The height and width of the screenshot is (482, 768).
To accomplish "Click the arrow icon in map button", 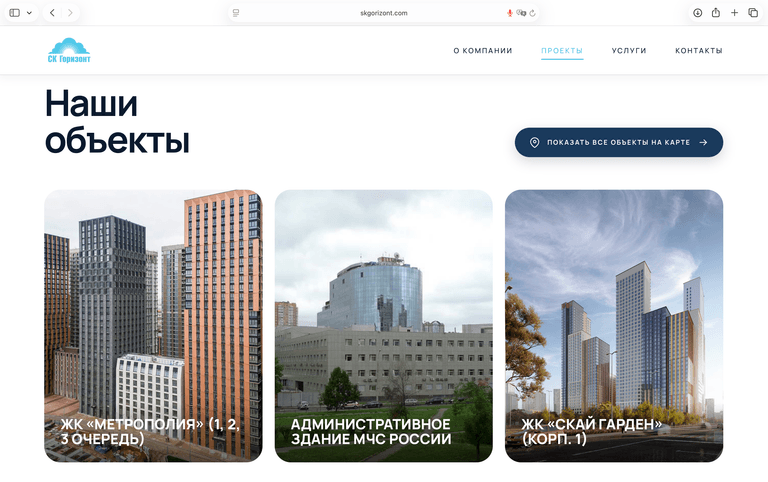I will (x=703, y=142).
